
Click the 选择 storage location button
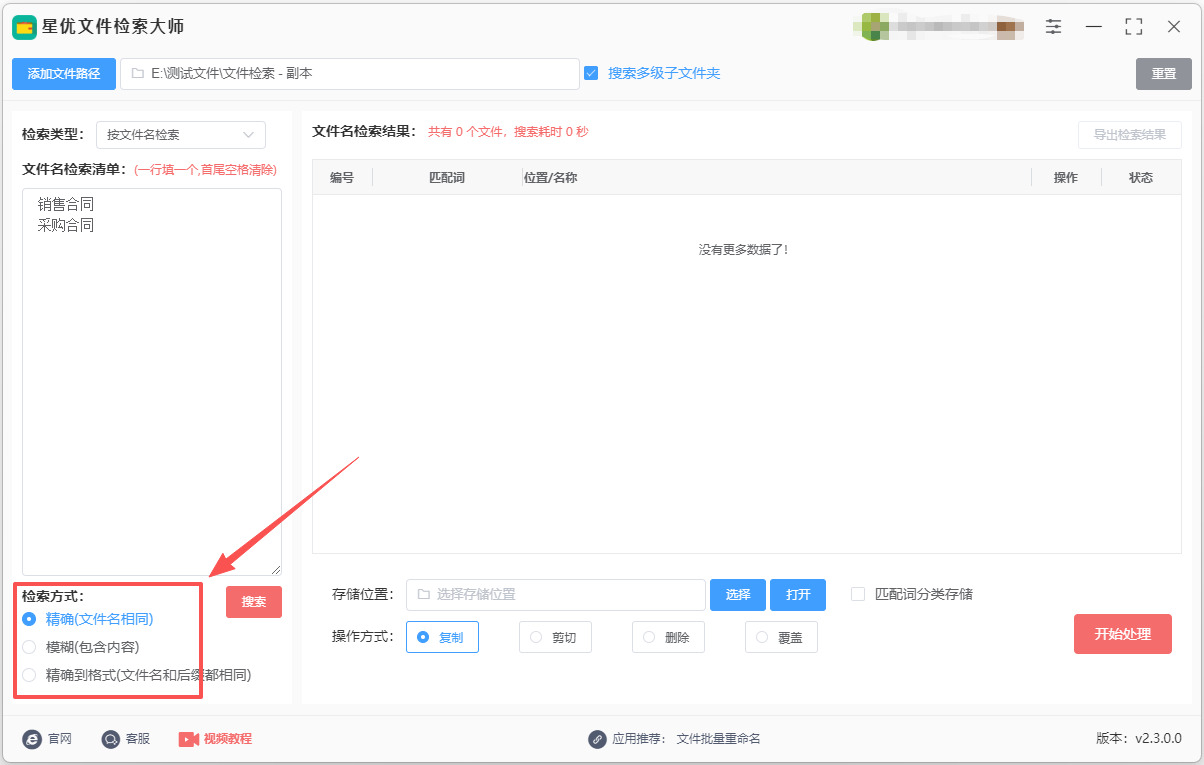[738, 595]
